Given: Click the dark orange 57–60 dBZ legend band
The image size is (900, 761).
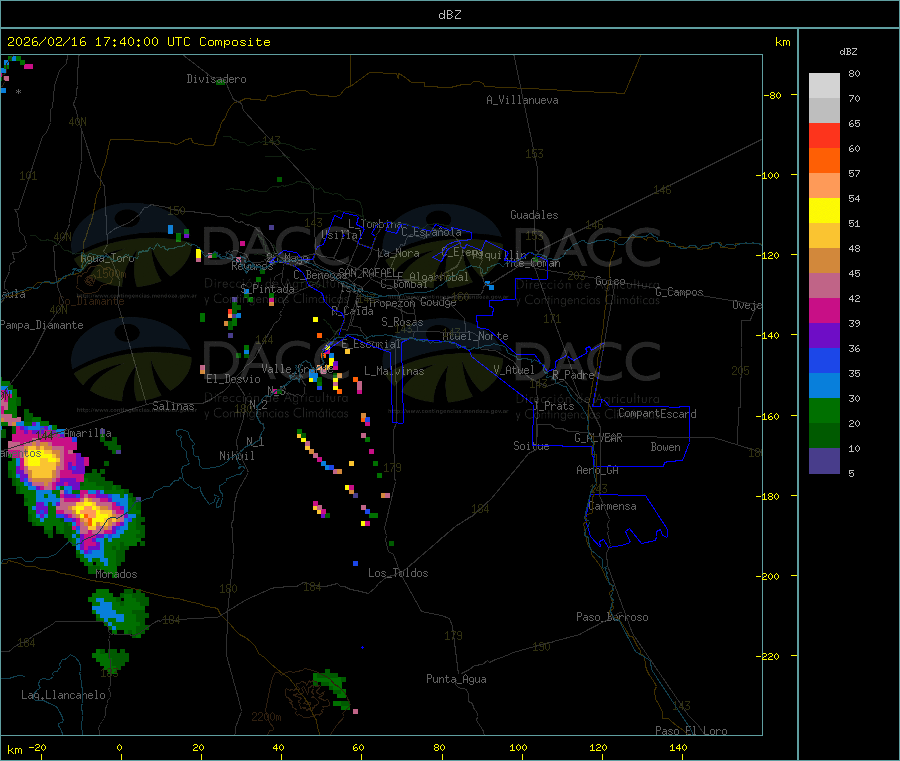Looking at the screenshot, I should (824, 161).
